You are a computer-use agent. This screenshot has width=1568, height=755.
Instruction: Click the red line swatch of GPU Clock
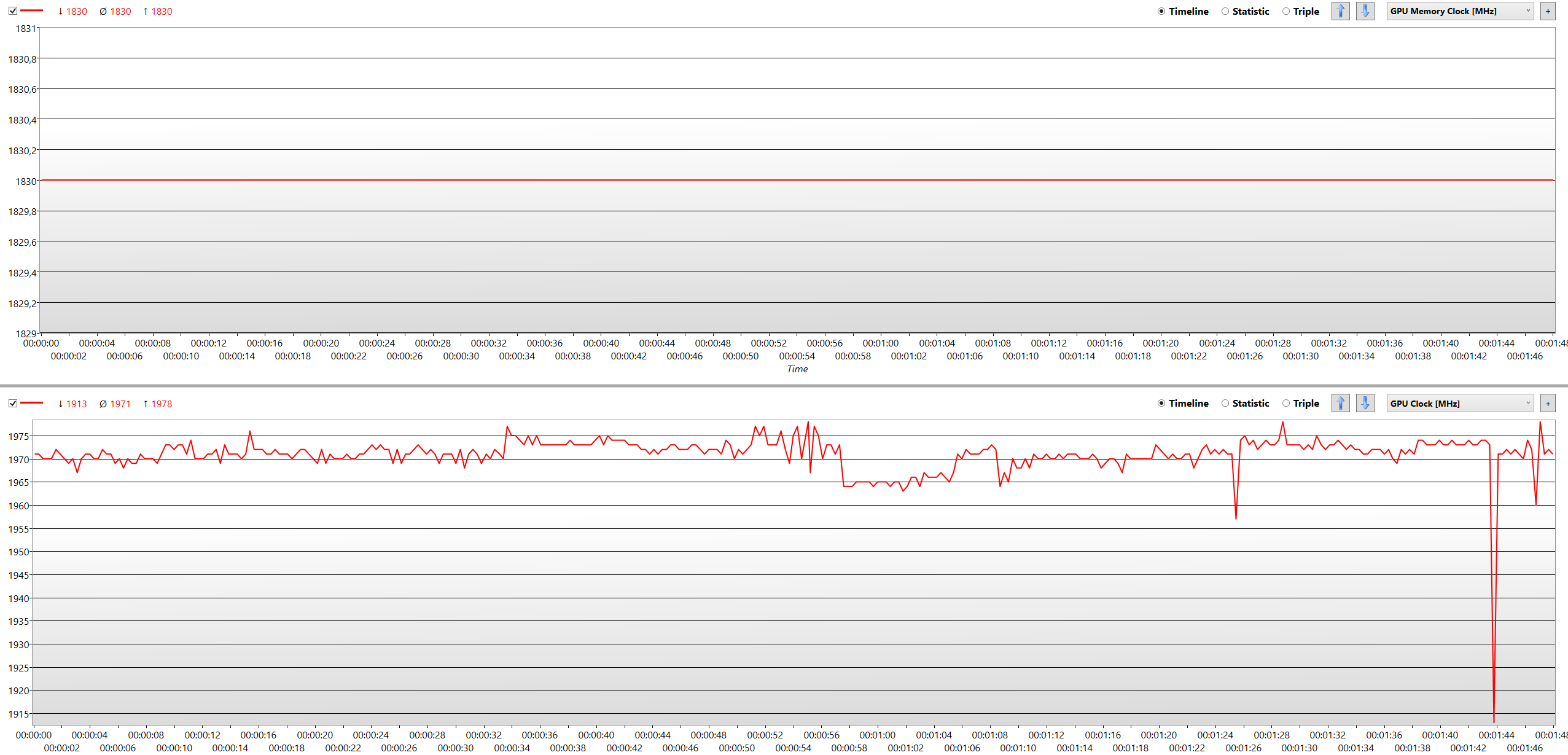31,403
